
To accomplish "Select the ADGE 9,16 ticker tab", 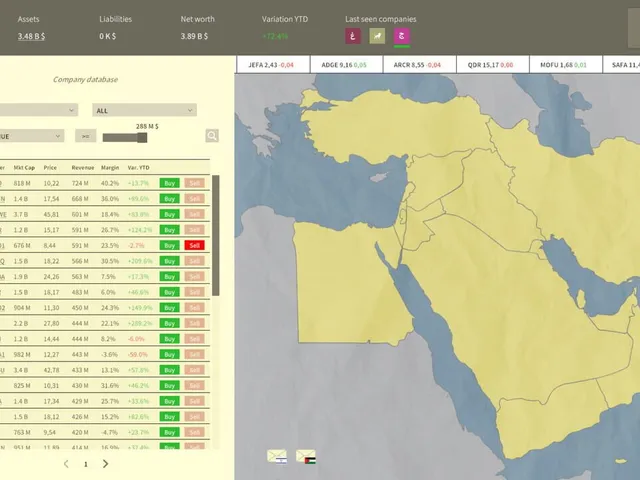I will point(346,64).
